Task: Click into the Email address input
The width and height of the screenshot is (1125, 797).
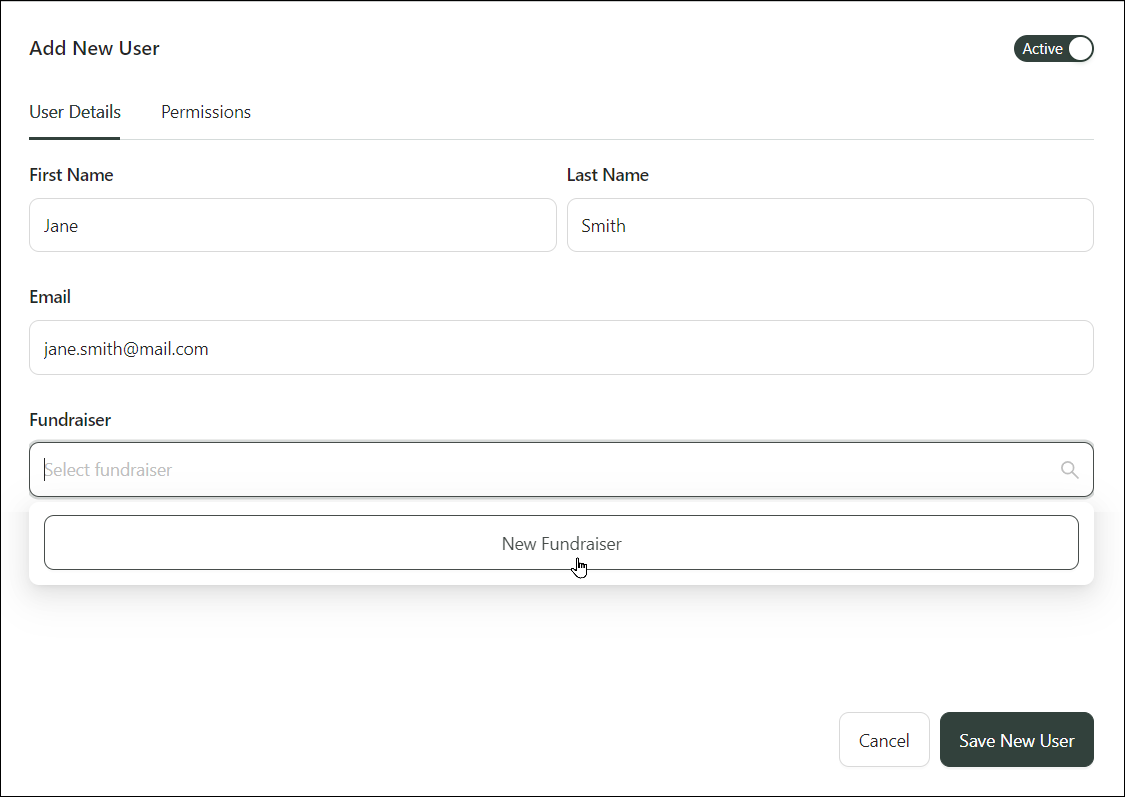Action: pos(560,348)
